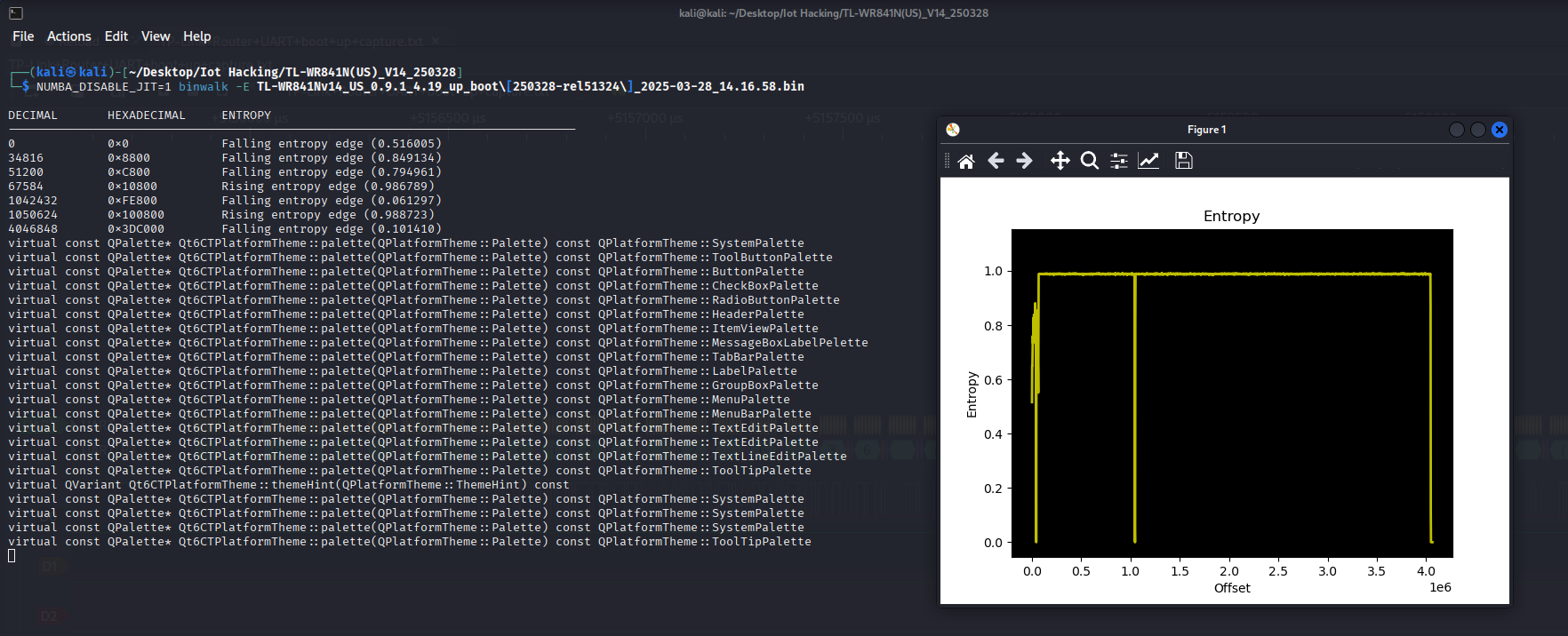Open the Actions menu
Screen dimensions: 1568x636
pyautogui.click(x=68, y=36)
